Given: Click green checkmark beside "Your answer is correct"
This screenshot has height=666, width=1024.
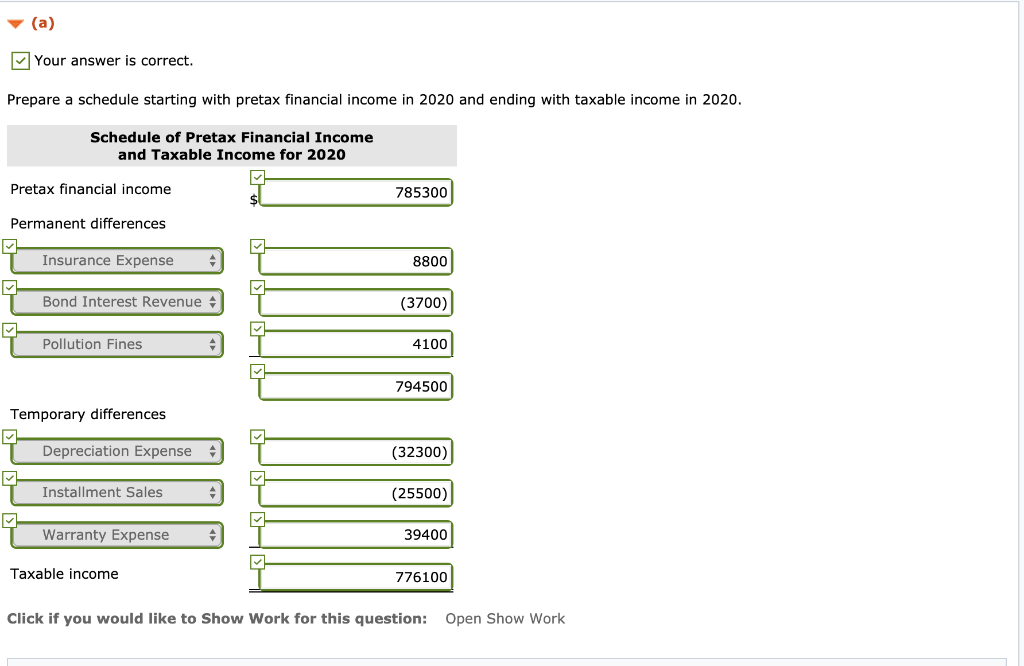Looking at the screenshot, I should (20, 60).
